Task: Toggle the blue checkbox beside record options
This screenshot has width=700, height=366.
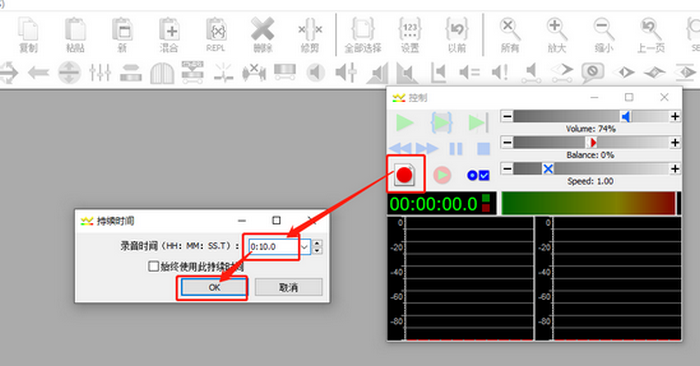Action: pos(484,175)
